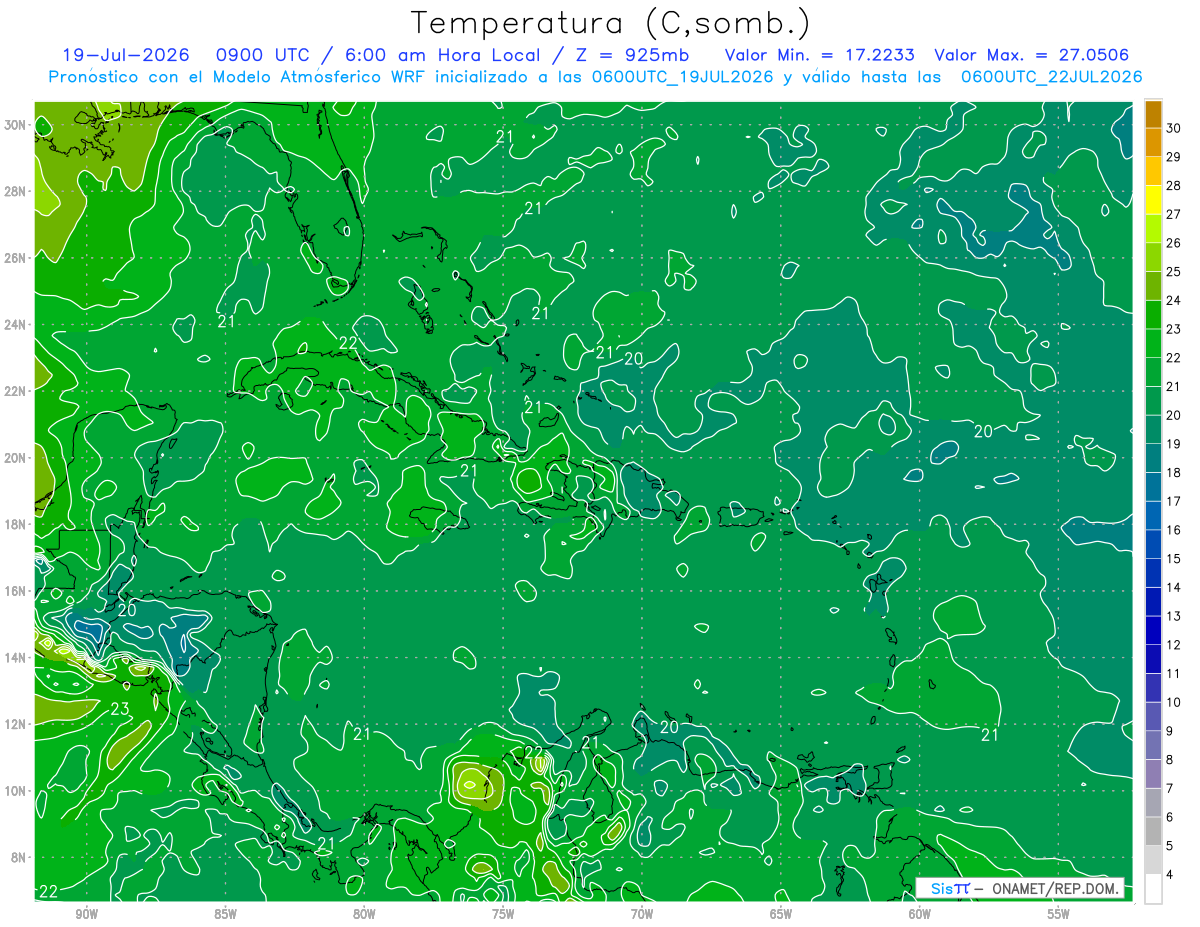Viewport: 1200px width, 927px height.
Task: Pick the white bottom band below 4 on the color scale
Action: click(x=1153, y=889)
